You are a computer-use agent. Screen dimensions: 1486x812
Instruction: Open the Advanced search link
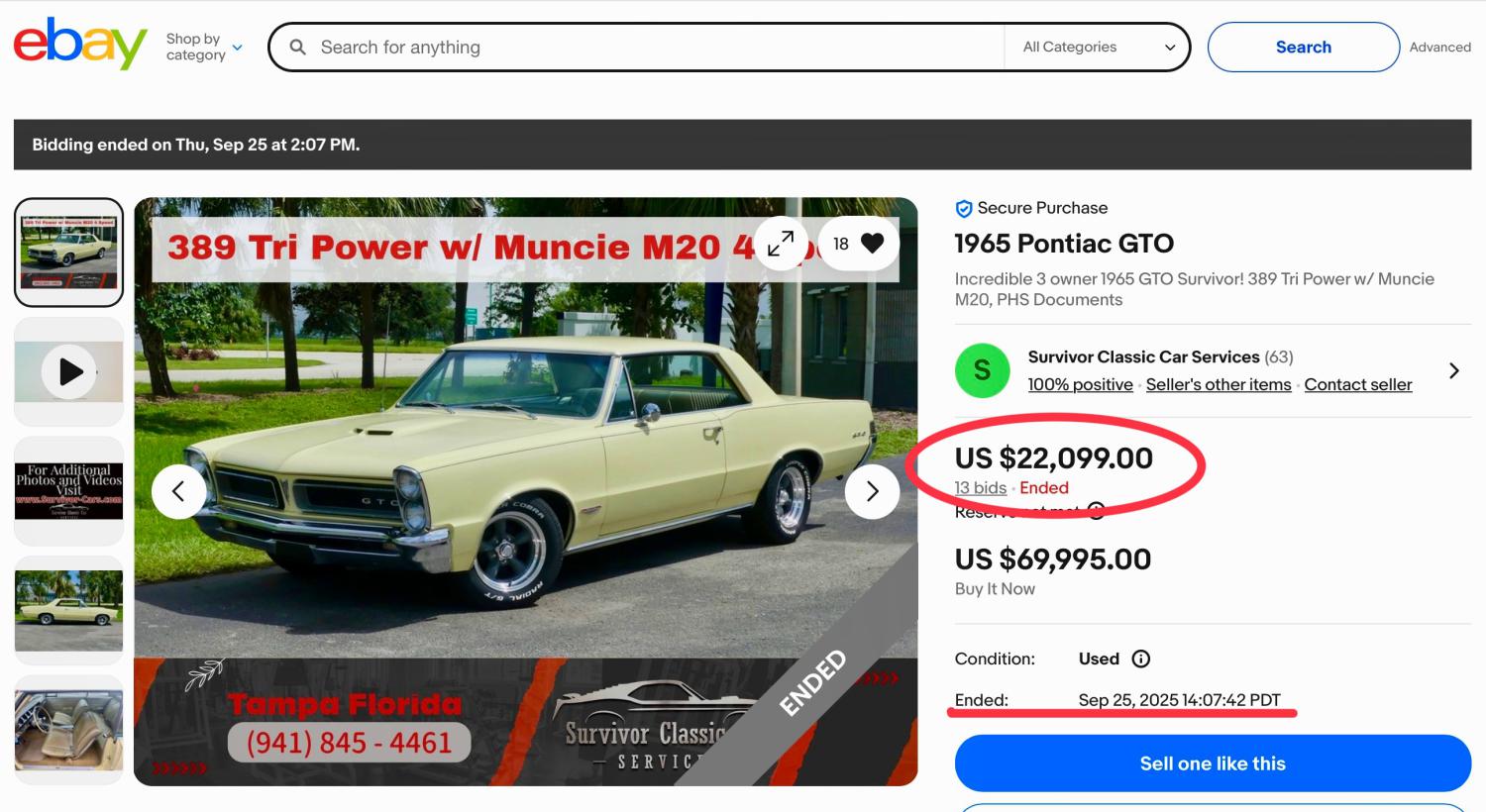pyautogui.click(x=1439, y=47)
